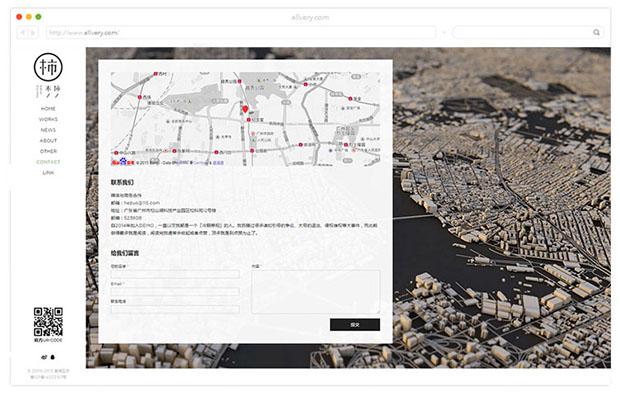
Task: Click the yellow browser minimize dot
Action: (x=28, y=17)
